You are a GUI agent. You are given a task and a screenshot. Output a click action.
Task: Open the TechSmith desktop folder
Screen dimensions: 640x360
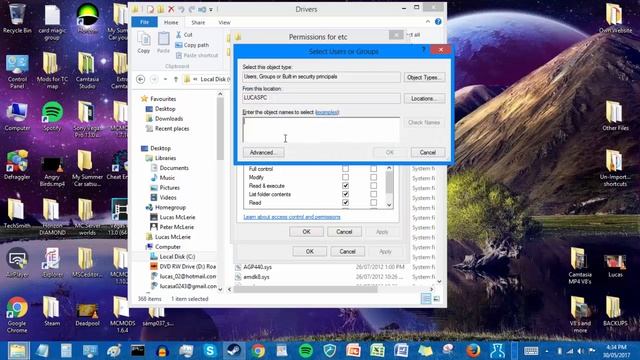coord(17,213)
